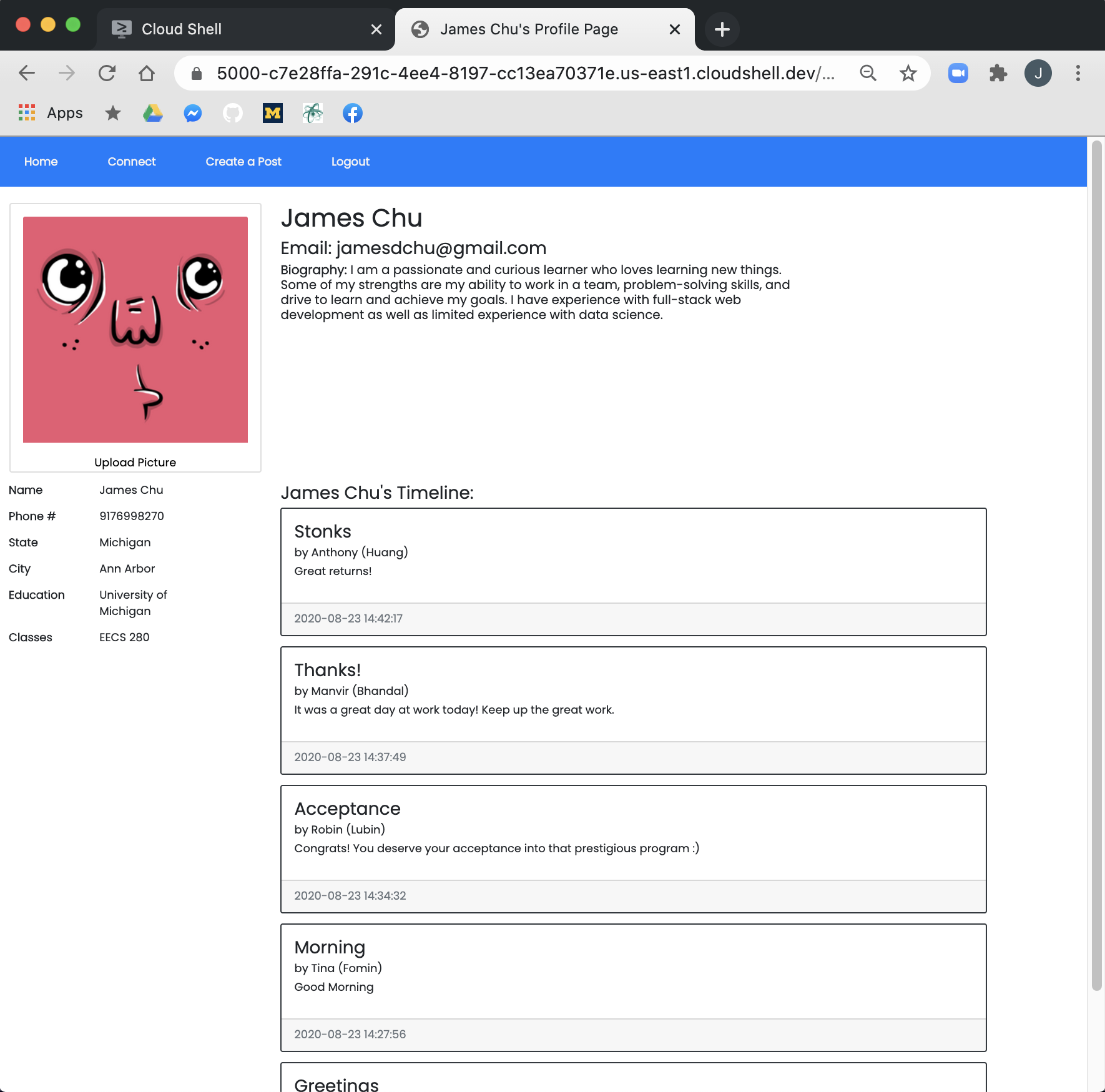The image size is (1105, 1092).
Task: Click timestamp 2020-08-23 14:34:32
Action: [x=350, y=895]
